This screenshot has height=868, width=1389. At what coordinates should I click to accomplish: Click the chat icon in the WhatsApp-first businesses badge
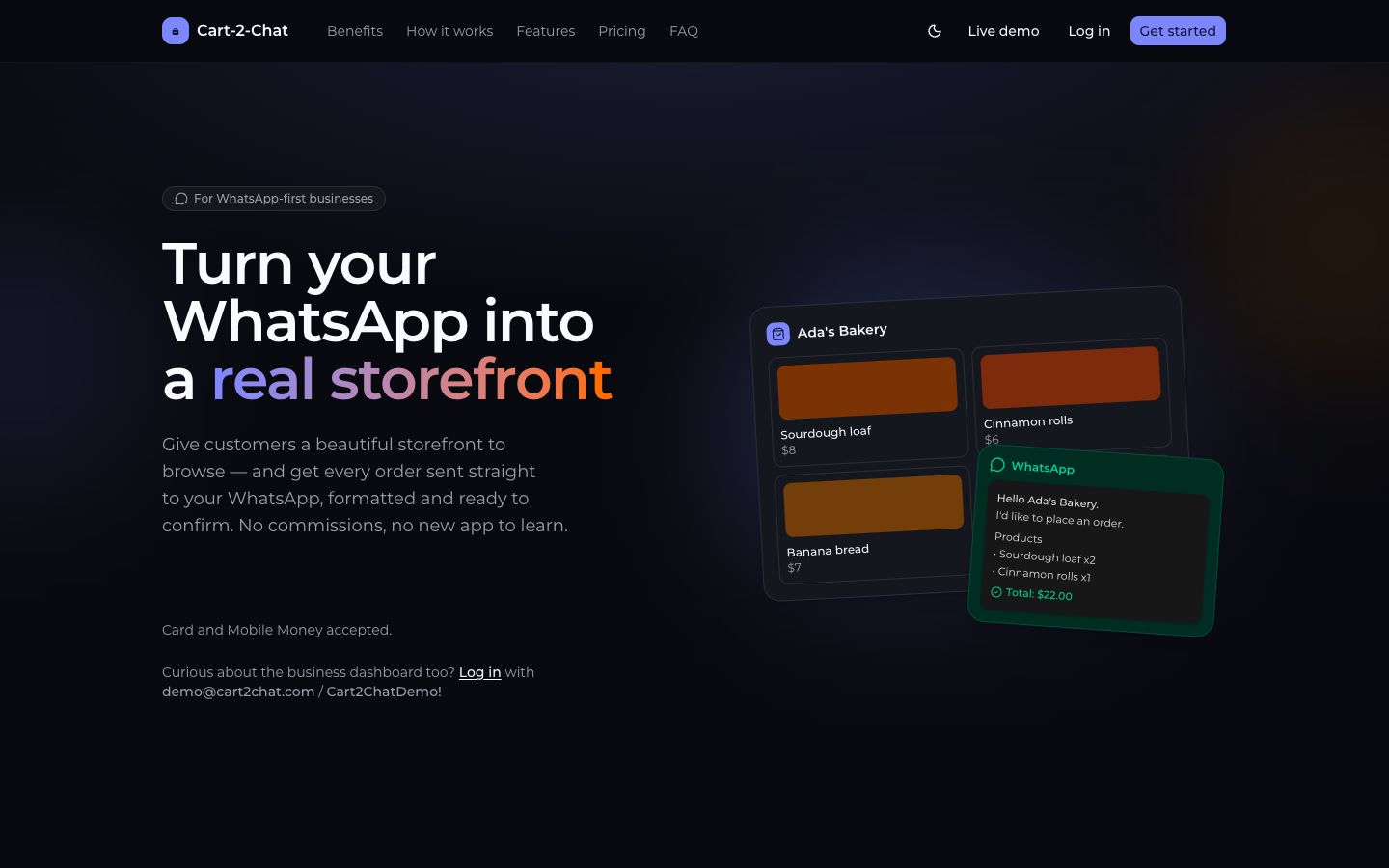(181, 199)
